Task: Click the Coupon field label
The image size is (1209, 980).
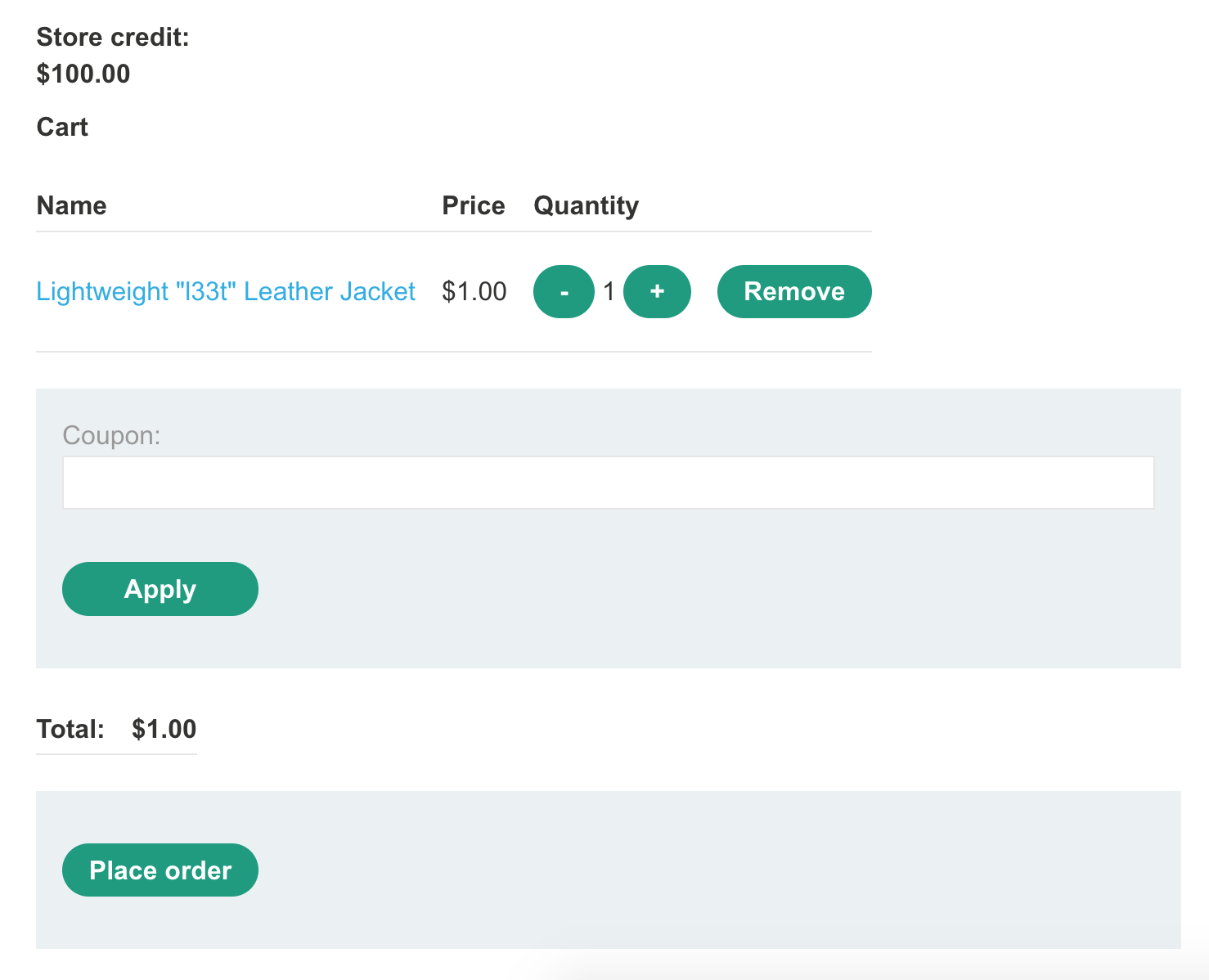Action: point(111,436)
